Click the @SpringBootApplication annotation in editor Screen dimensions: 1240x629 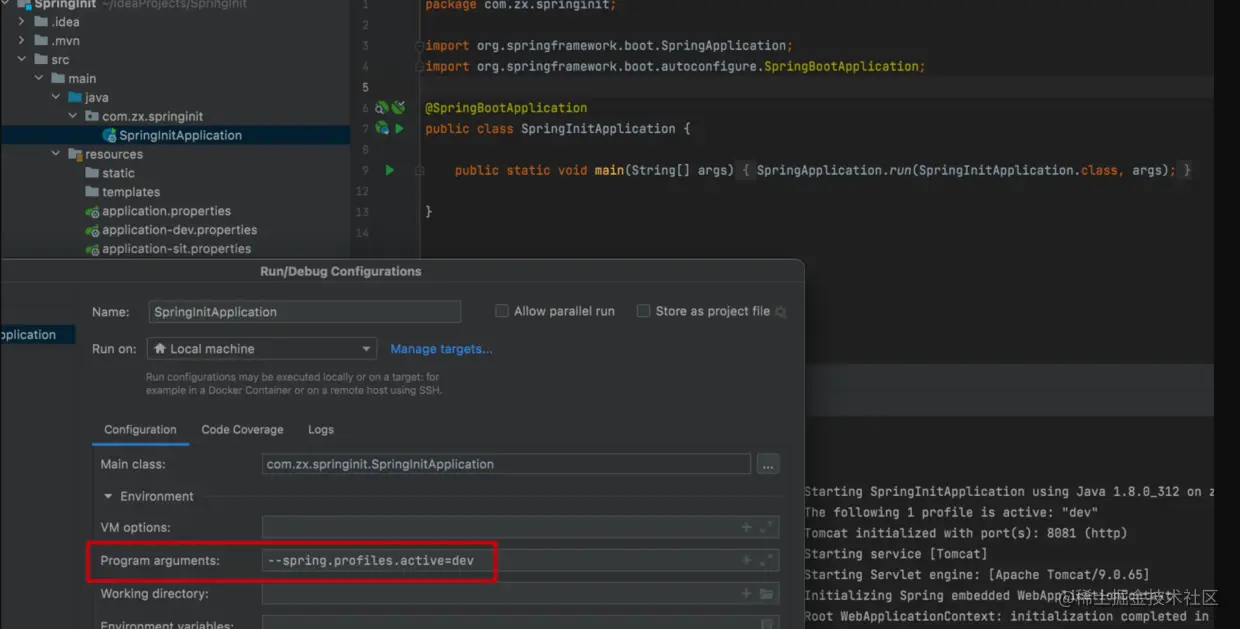506,108
